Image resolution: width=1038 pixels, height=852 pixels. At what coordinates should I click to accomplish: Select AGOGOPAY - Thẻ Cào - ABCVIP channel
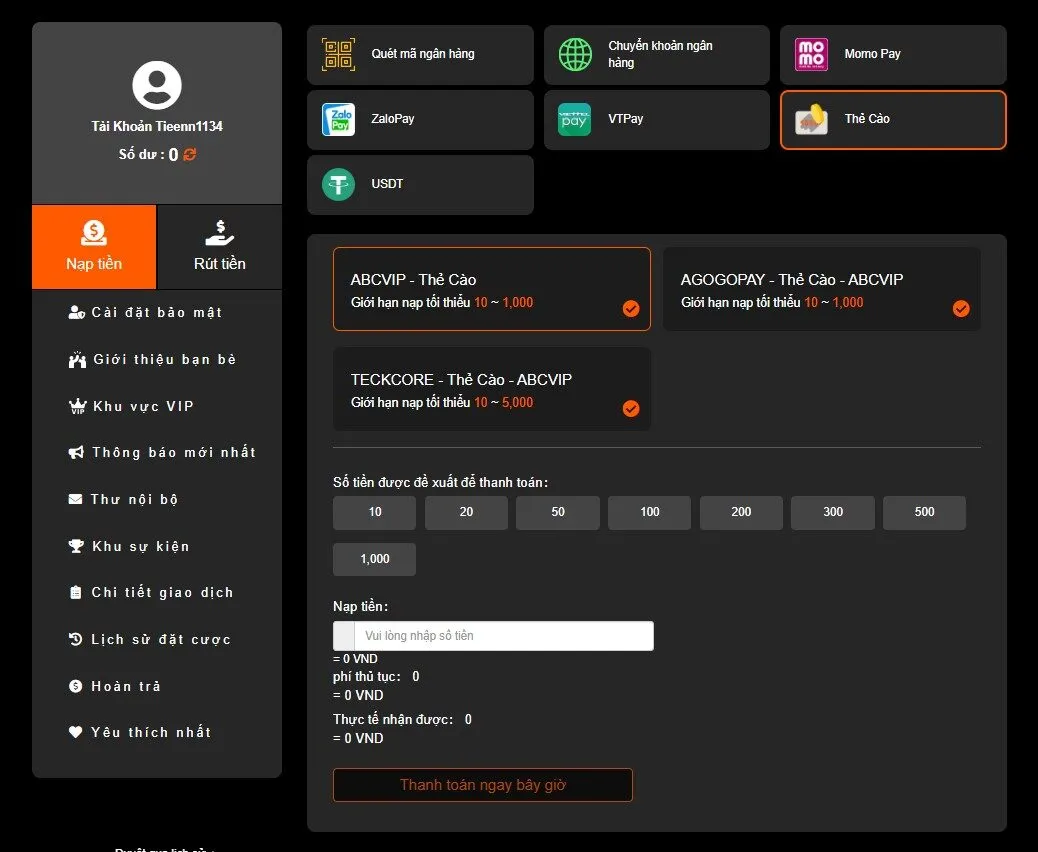tap(821, 289)
